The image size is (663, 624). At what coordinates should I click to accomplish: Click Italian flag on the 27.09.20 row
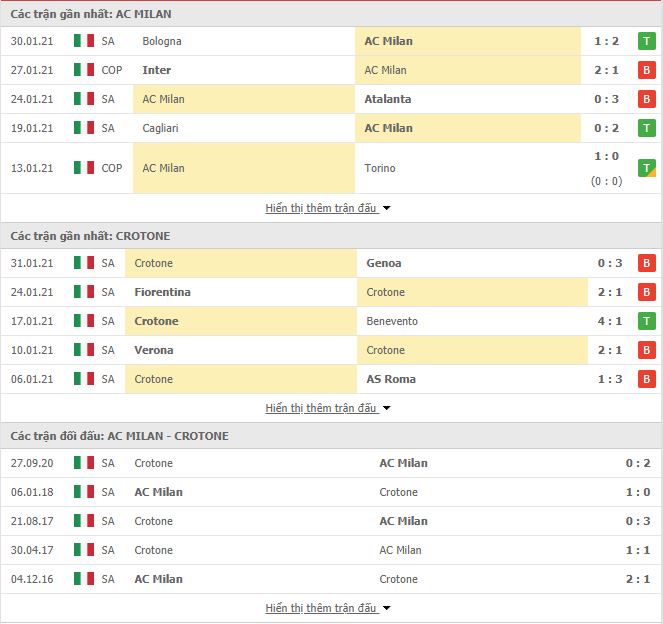click(x=84, y=463)
